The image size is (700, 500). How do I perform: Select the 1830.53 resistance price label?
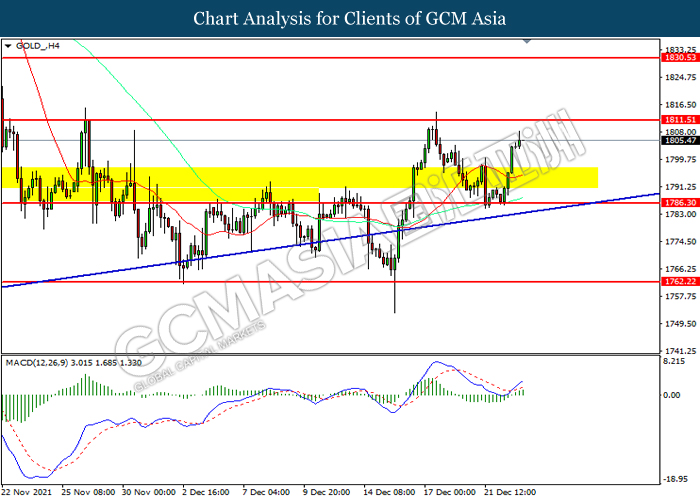coord(680,58)
